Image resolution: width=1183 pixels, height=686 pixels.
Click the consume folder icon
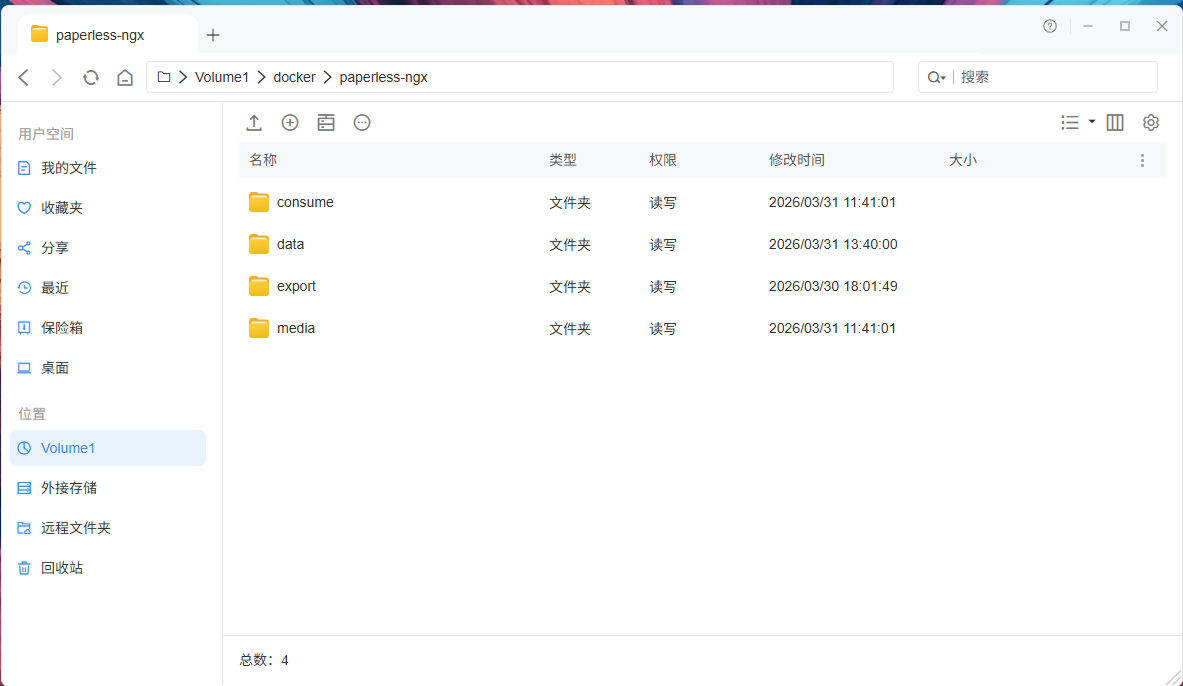click(x=259, y=202)
